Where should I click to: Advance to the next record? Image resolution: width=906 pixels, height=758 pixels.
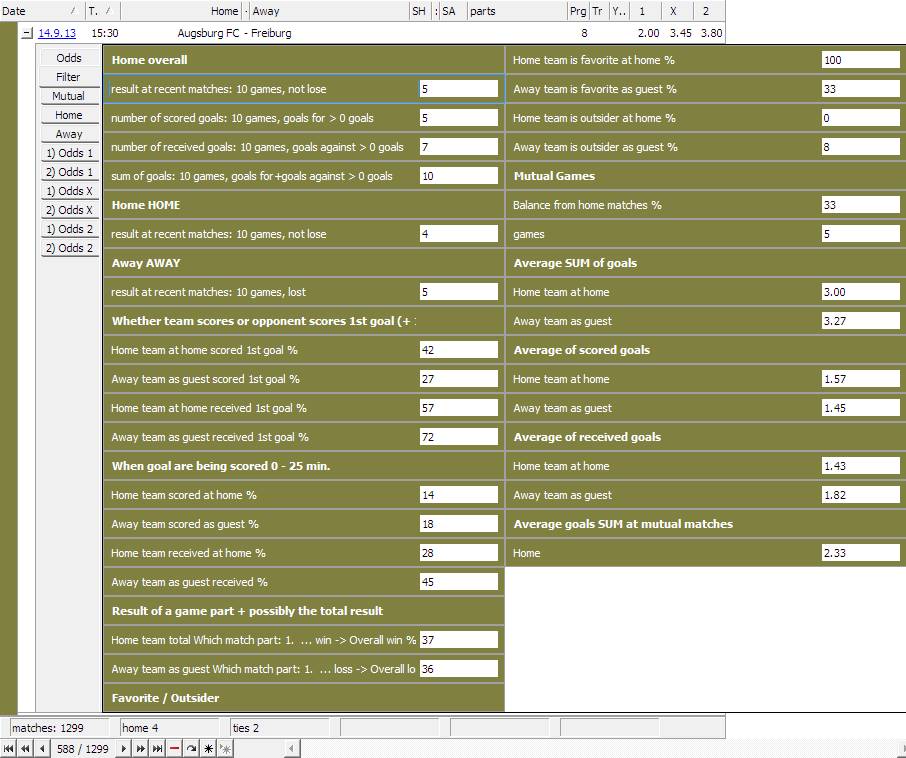click(124, 749)
